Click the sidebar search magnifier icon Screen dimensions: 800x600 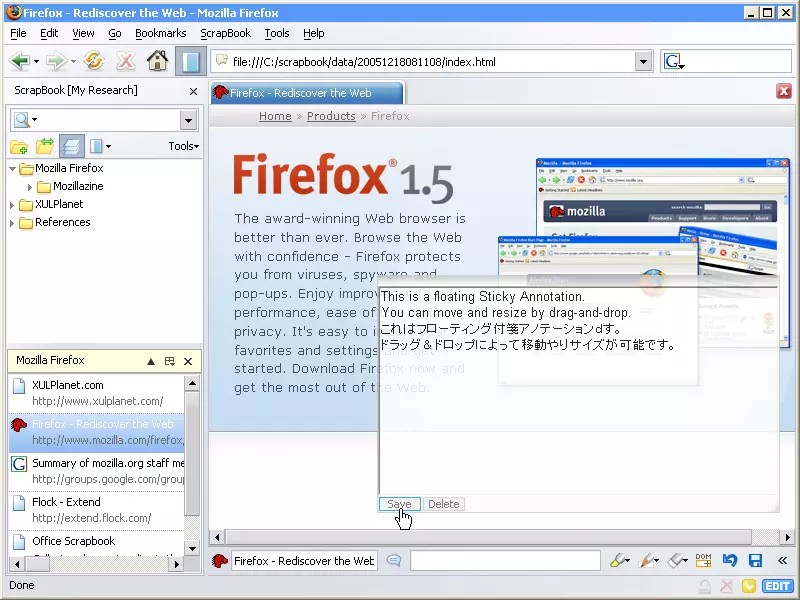[22, 120]
